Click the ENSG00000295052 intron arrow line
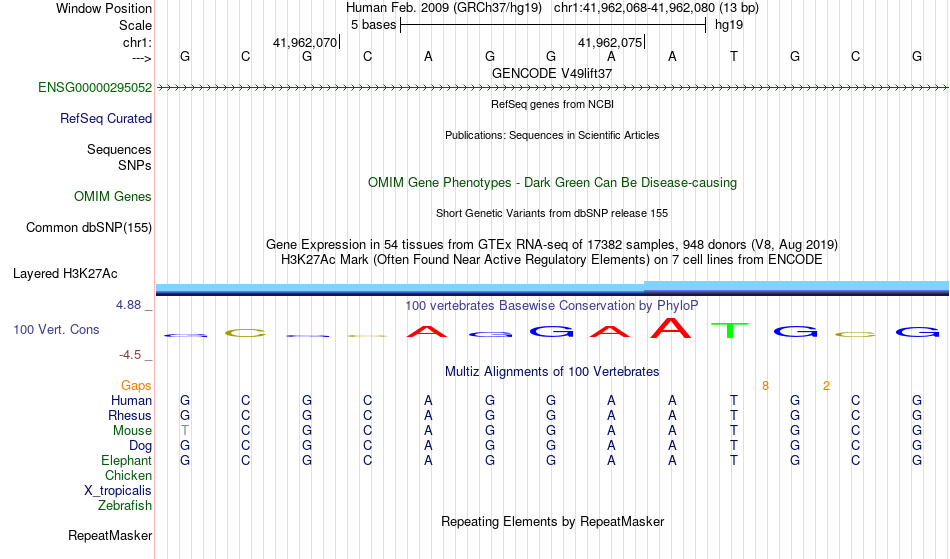The width and height of the screenshot is (950, 559). tap(552, 88)
